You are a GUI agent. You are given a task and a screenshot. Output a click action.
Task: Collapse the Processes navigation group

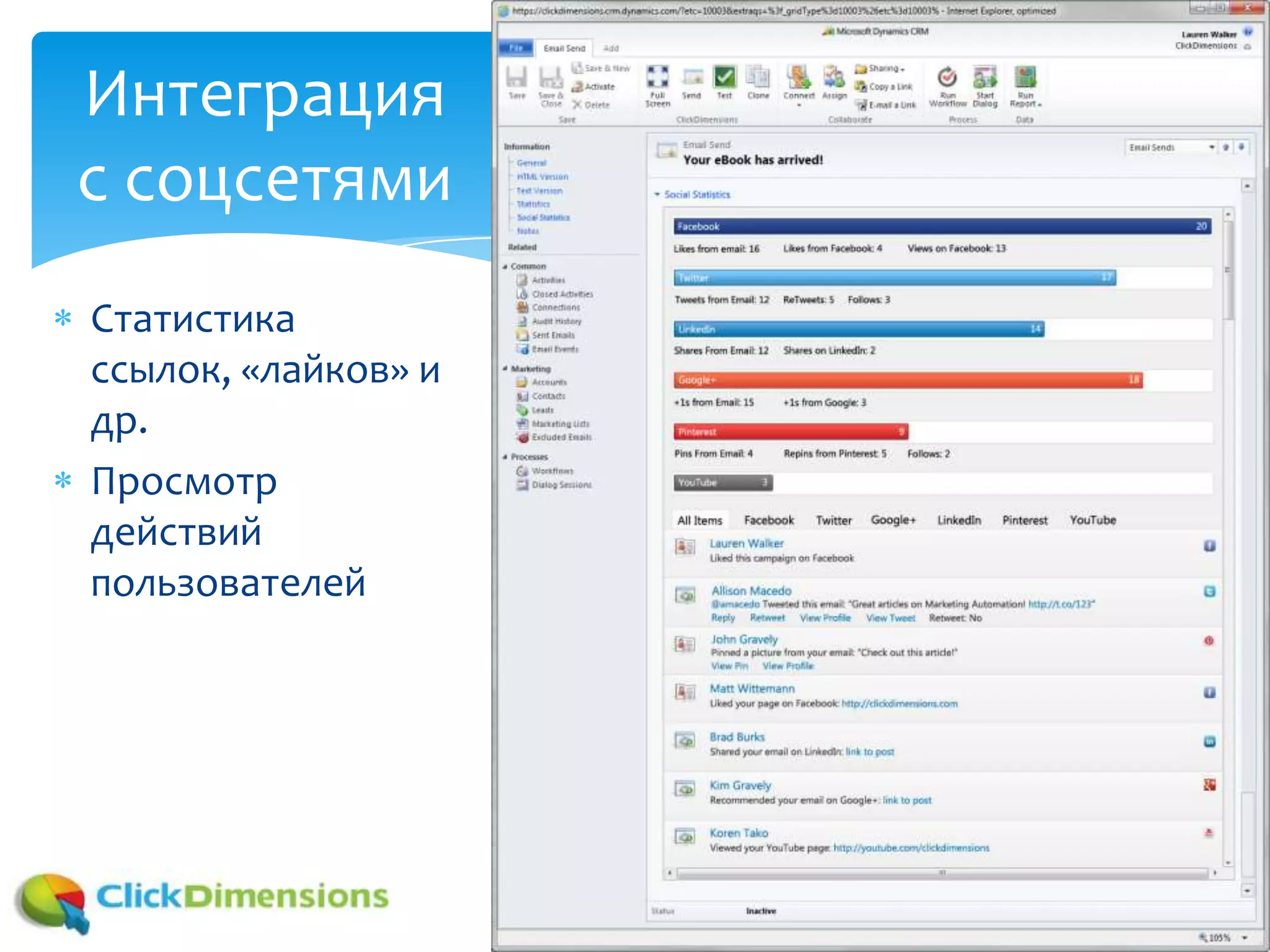(x=505, y=457)
